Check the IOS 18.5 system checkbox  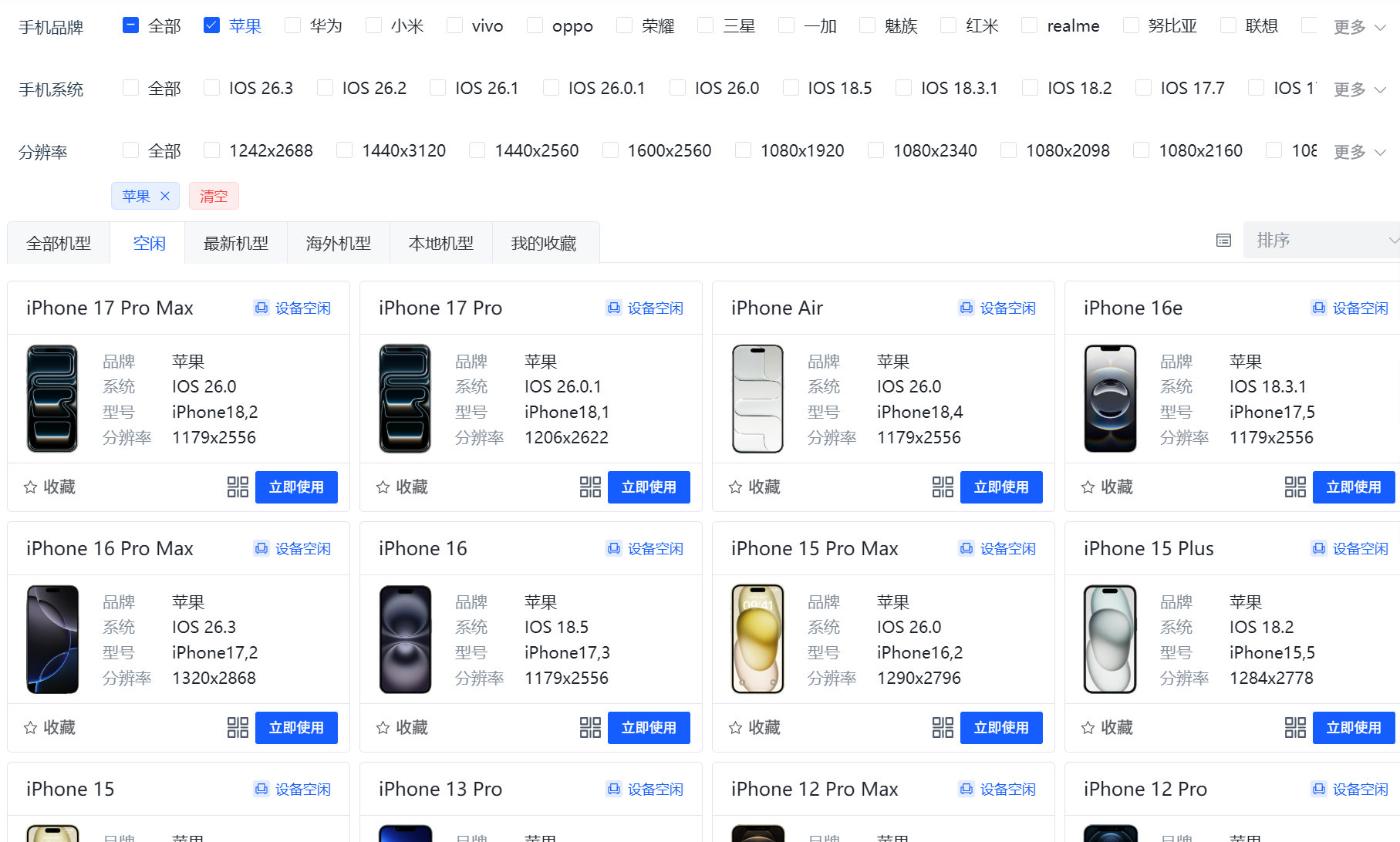point(791,88)
